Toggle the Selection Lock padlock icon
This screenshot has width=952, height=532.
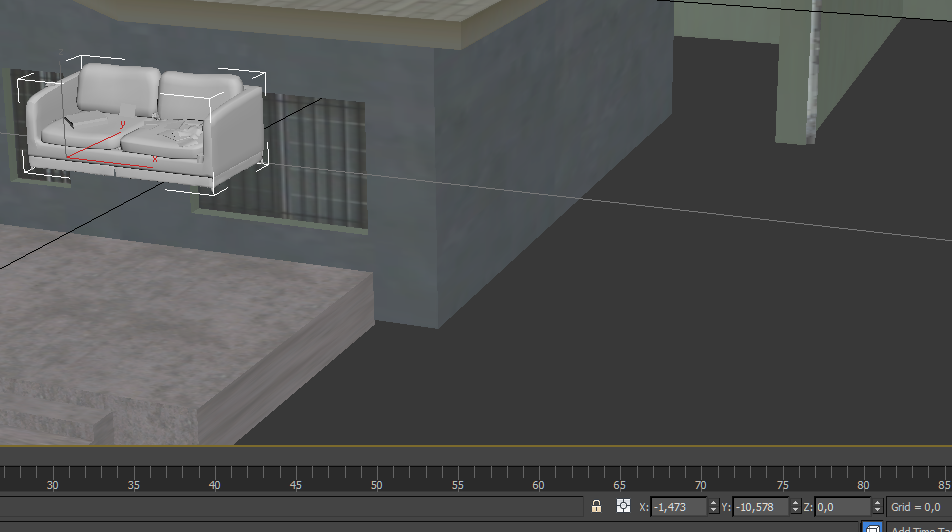596,507
